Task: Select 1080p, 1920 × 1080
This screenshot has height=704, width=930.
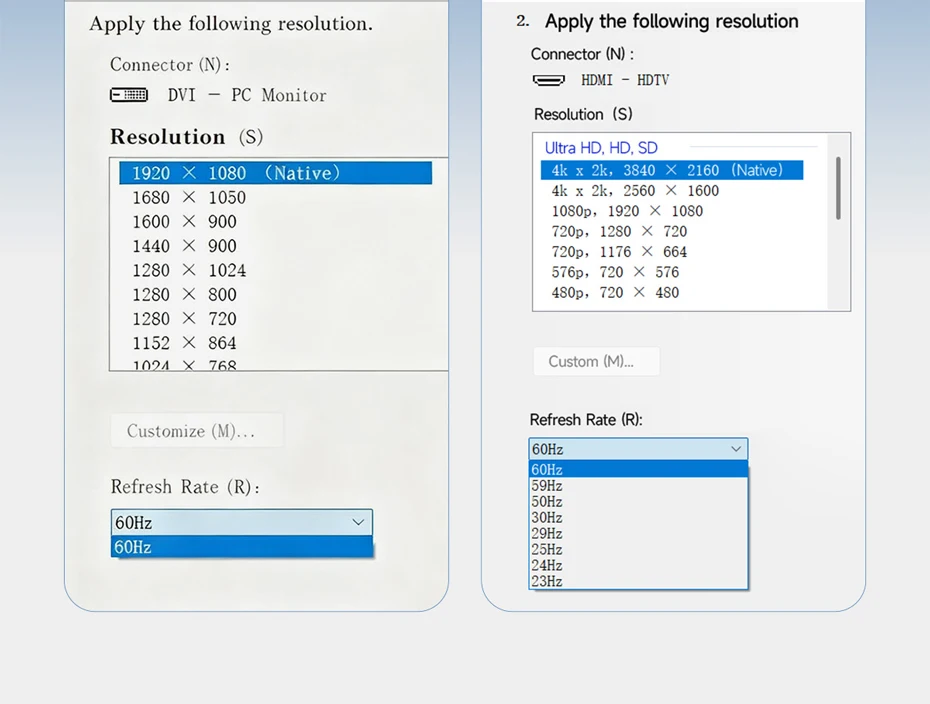Action: point(627,211)
